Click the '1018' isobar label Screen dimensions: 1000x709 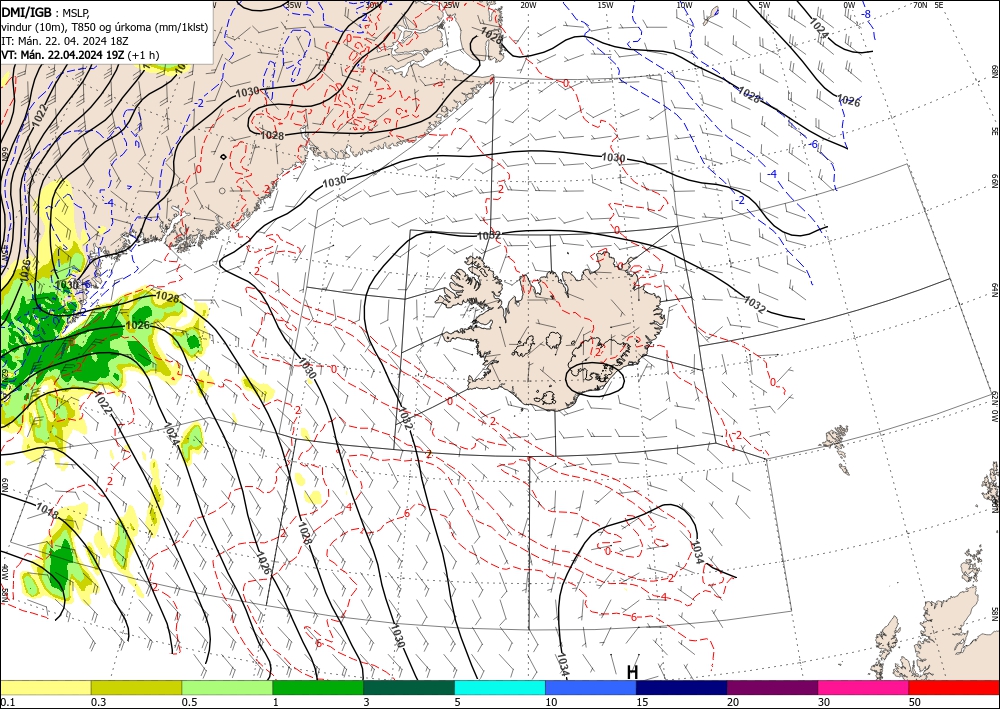[47, 509]
